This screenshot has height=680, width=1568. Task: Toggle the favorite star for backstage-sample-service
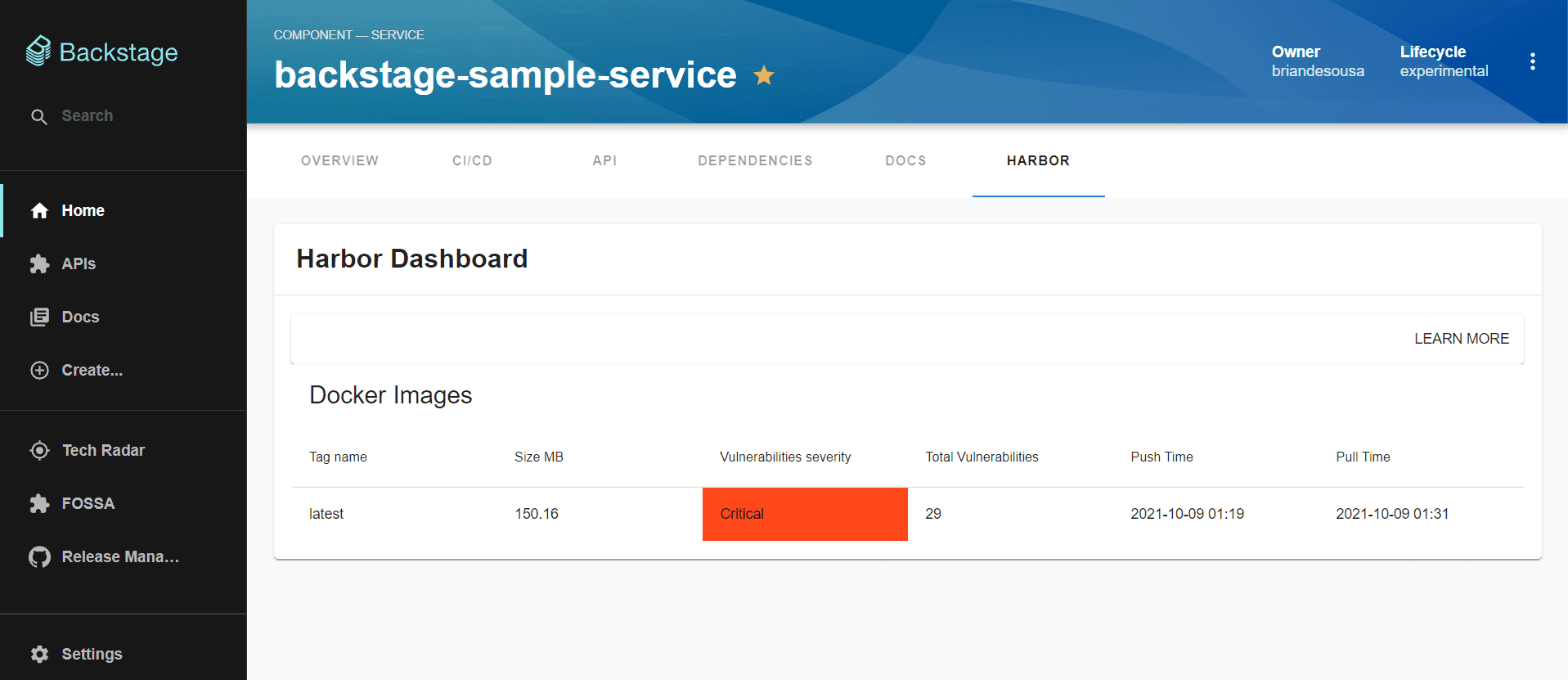764,75
